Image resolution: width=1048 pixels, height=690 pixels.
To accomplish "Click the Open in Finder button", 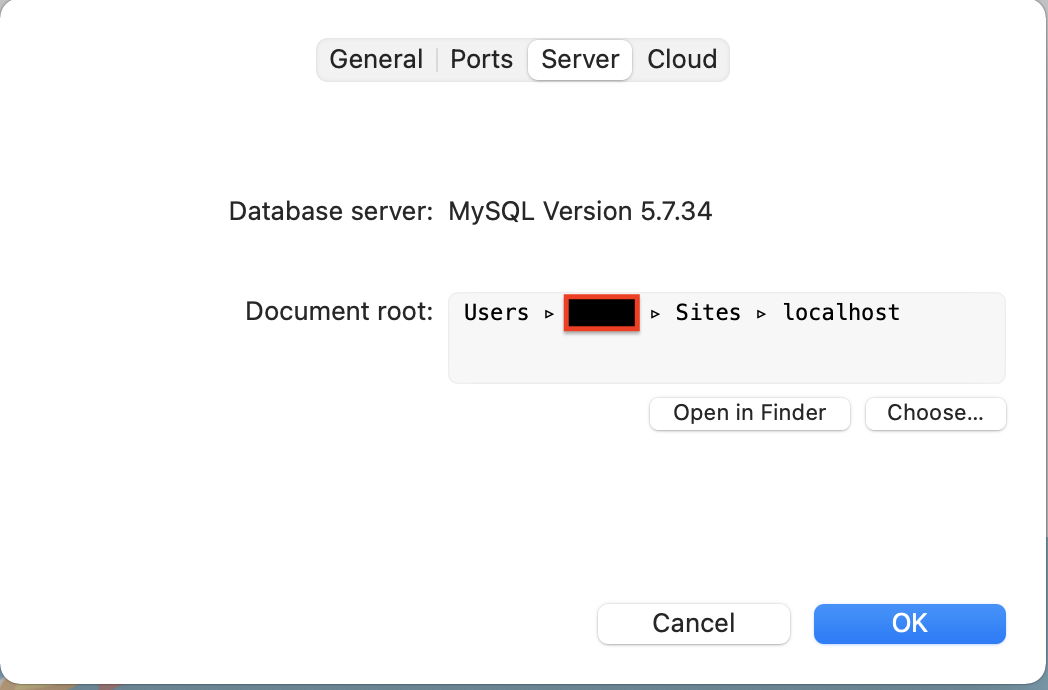I will tap(750, 414).
